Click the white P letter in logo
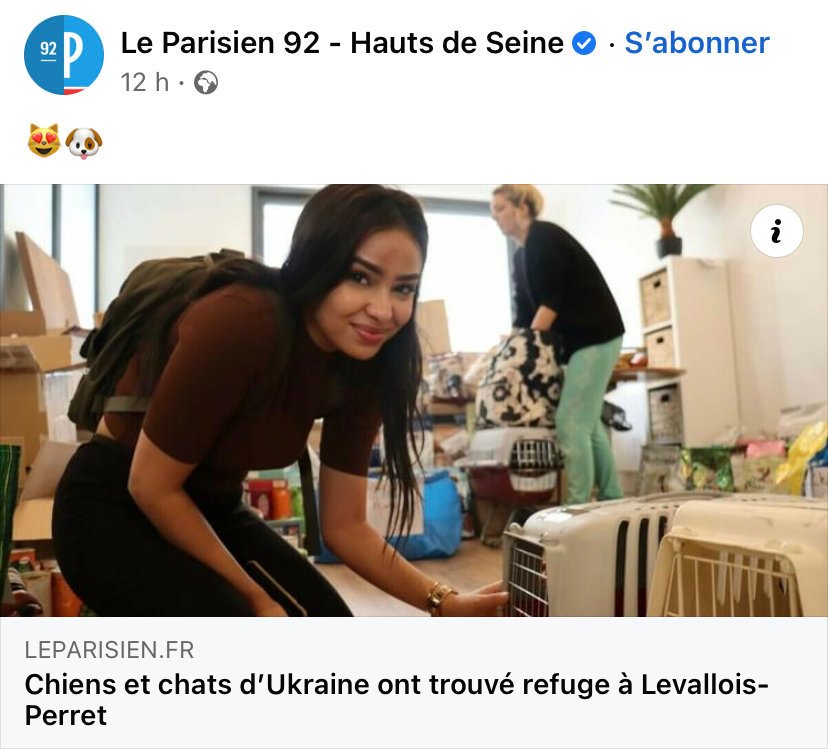The image size is (828, 752). click(73, 55)
